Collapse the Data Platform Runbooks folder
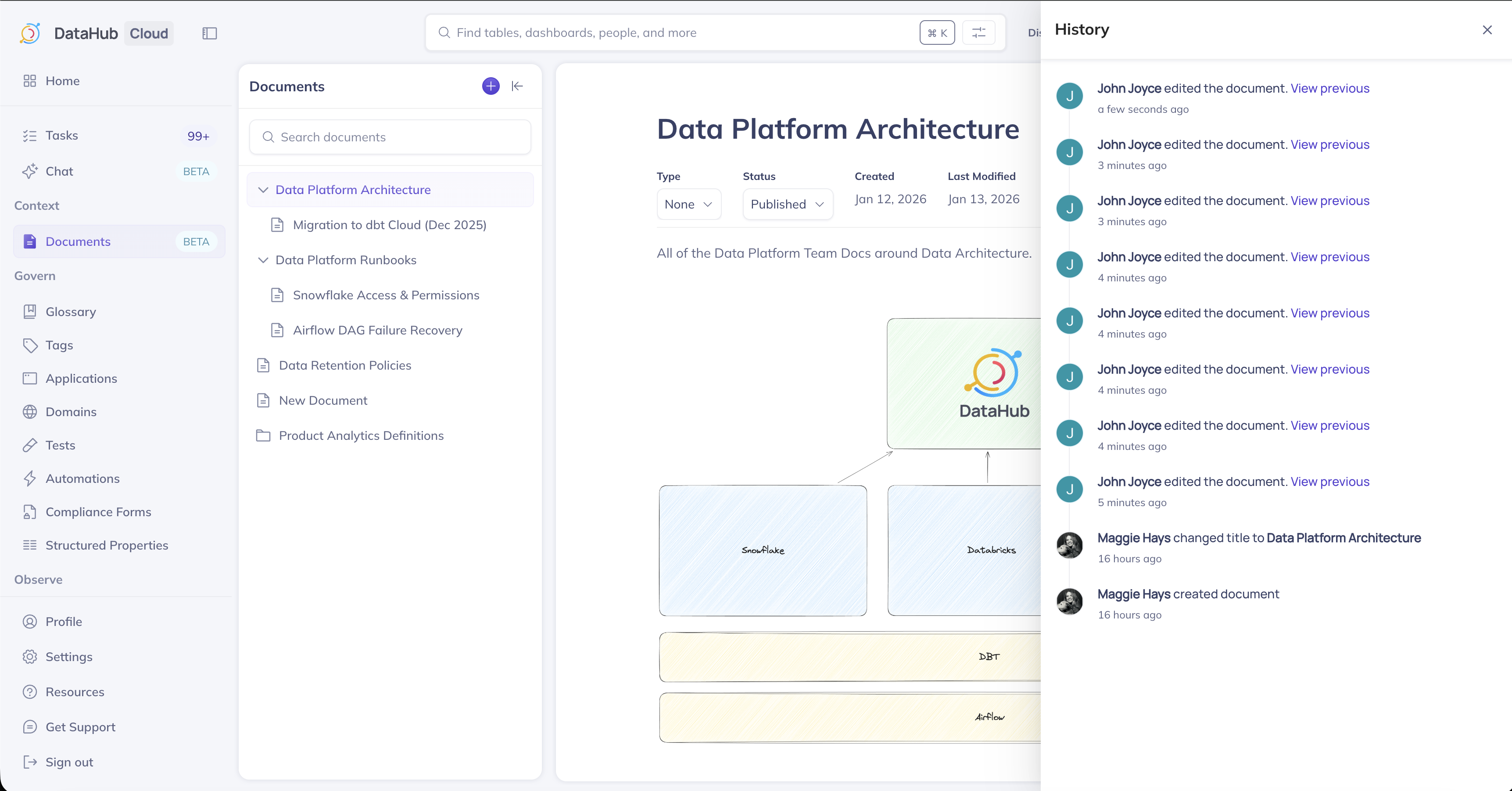The width and height of the screenshot is (1512, 791). tap(264, 260)
